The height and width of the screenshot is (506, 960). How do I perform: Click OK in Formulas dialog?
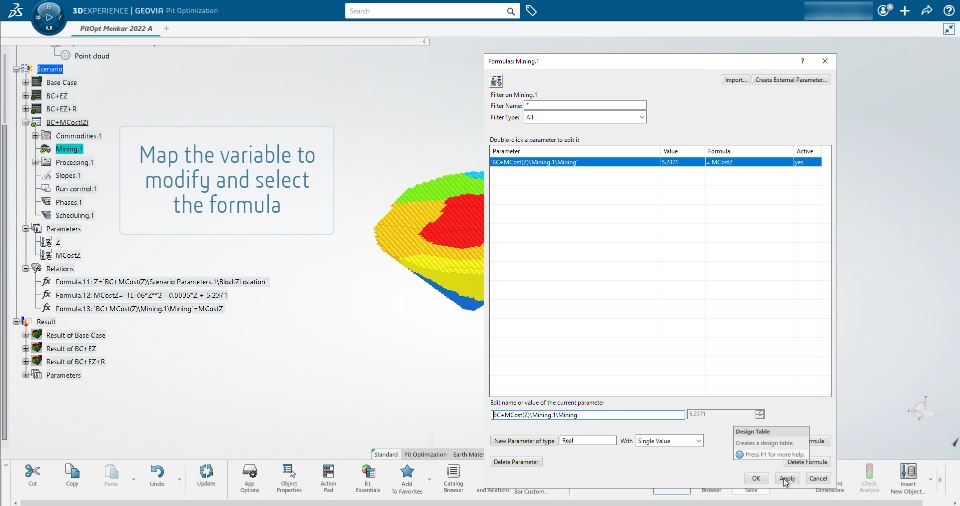click(756, 478)
